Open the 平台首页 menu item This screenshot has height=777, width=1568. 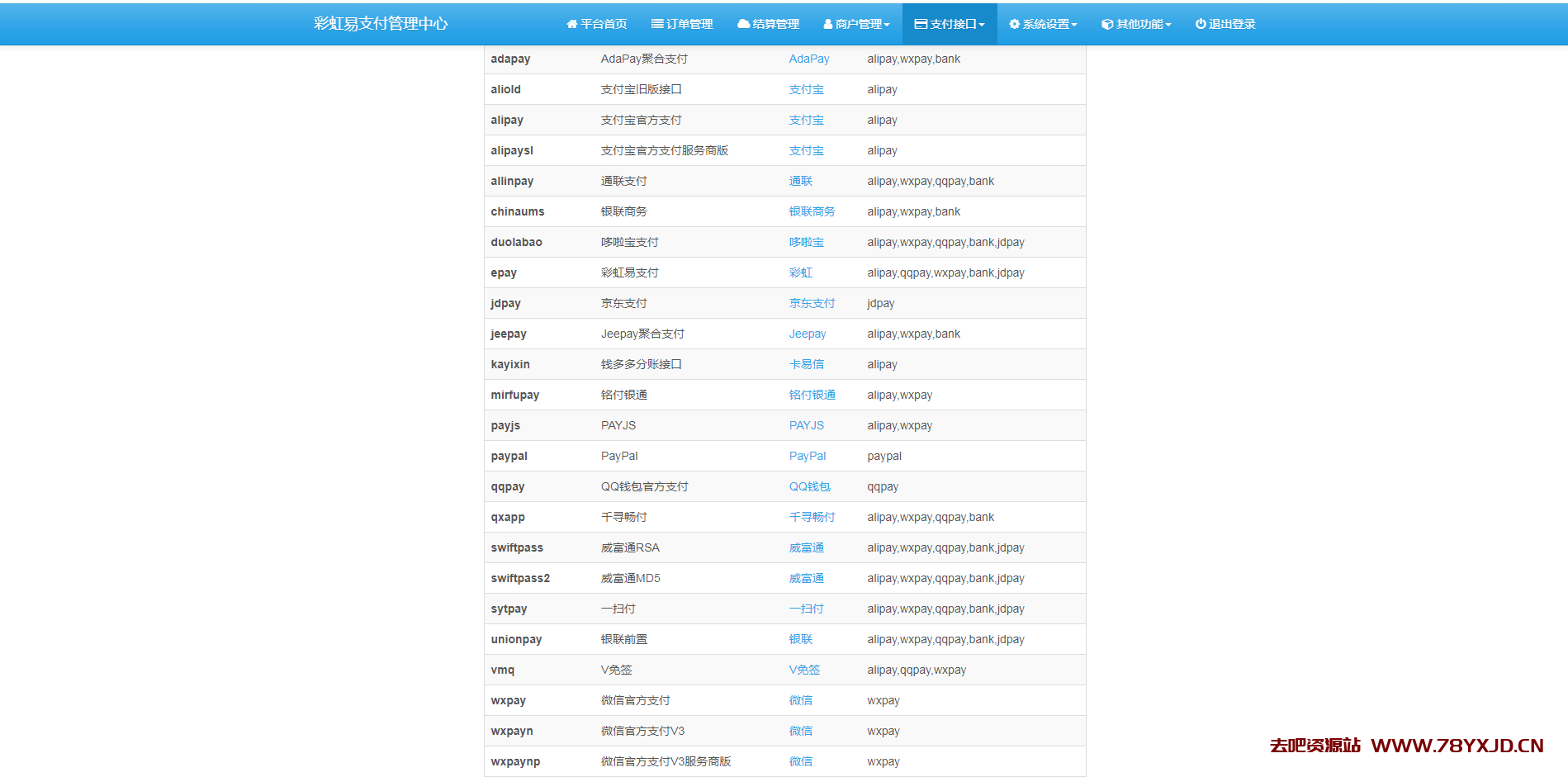[x=597, y=24]
